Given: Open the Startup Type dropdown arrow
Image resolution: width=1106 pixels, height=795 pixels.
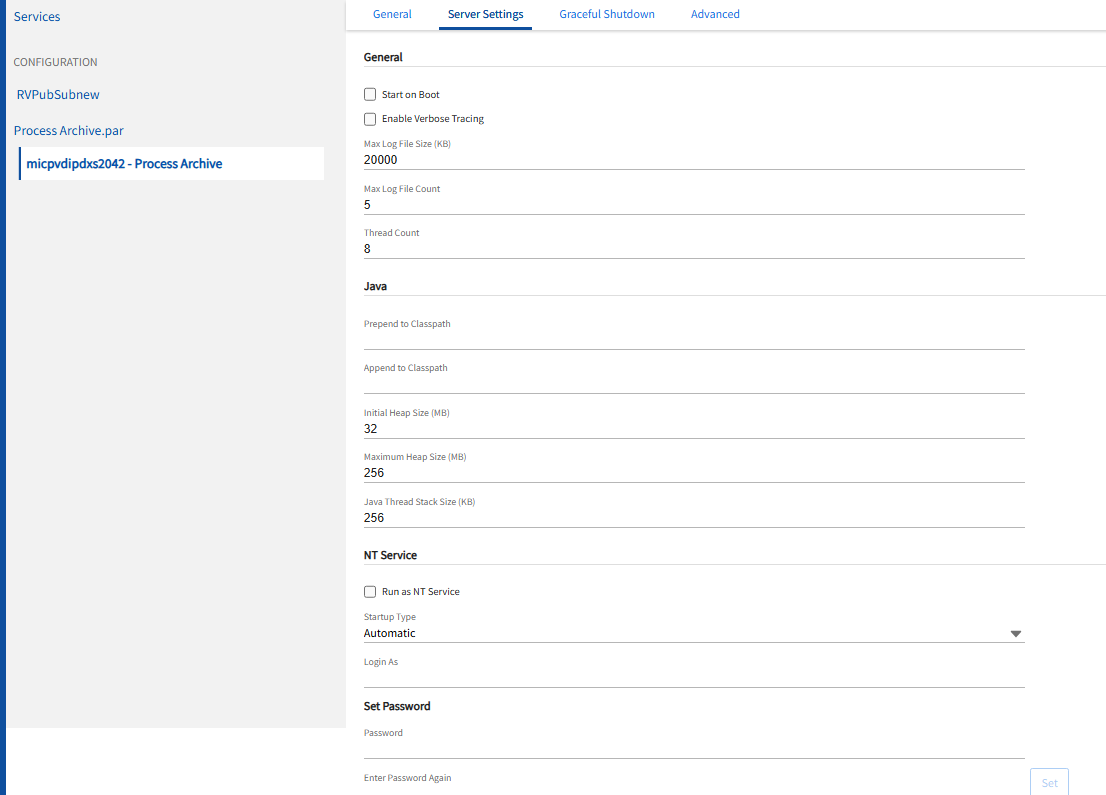Looking at the screenshot, I should tap(1015, 634).
